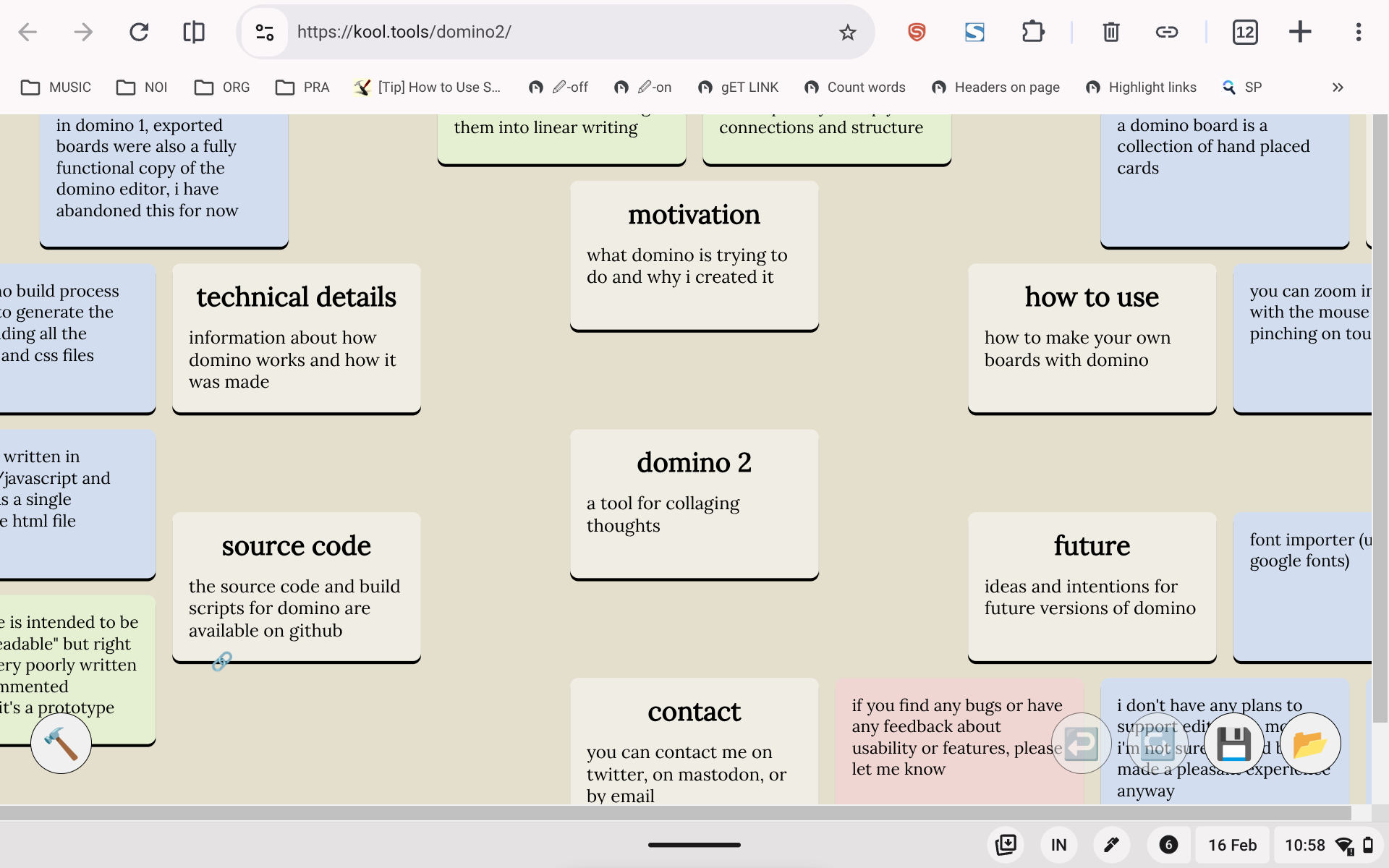The image size is (1389, 868).
Task: Click the floppy disk save button
Action: tap(1233, 744)
